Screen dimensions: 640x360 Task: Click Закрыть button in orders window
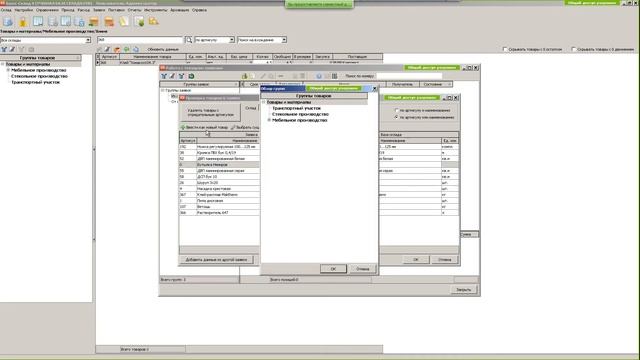pos(463,289)
